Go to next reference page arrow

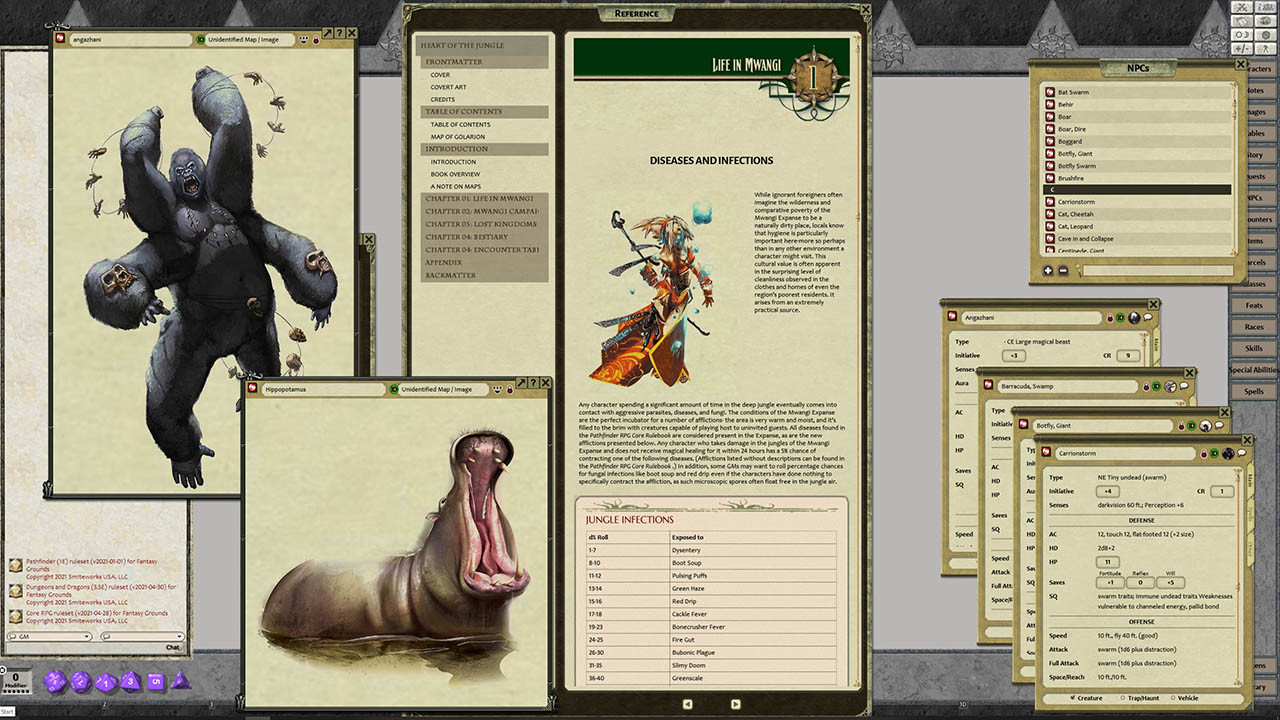(735, 704)
